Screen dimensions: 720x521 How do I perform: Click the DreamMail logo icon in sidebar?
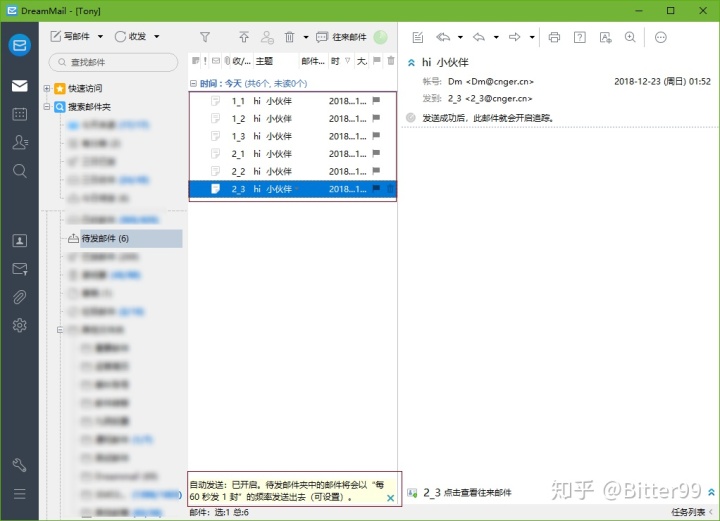pyautogui.click(x=19, y=45)
